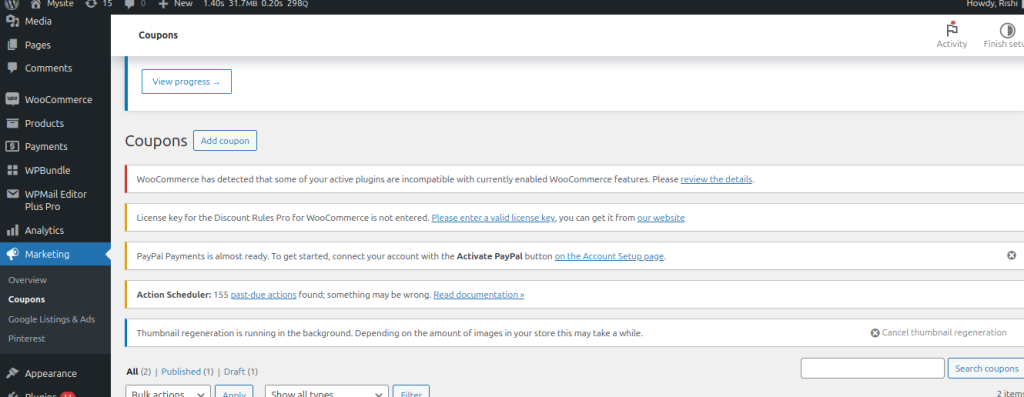Open Pinterest submenu item
This screenshot has width=1024, height=397.
pos(27,339)
